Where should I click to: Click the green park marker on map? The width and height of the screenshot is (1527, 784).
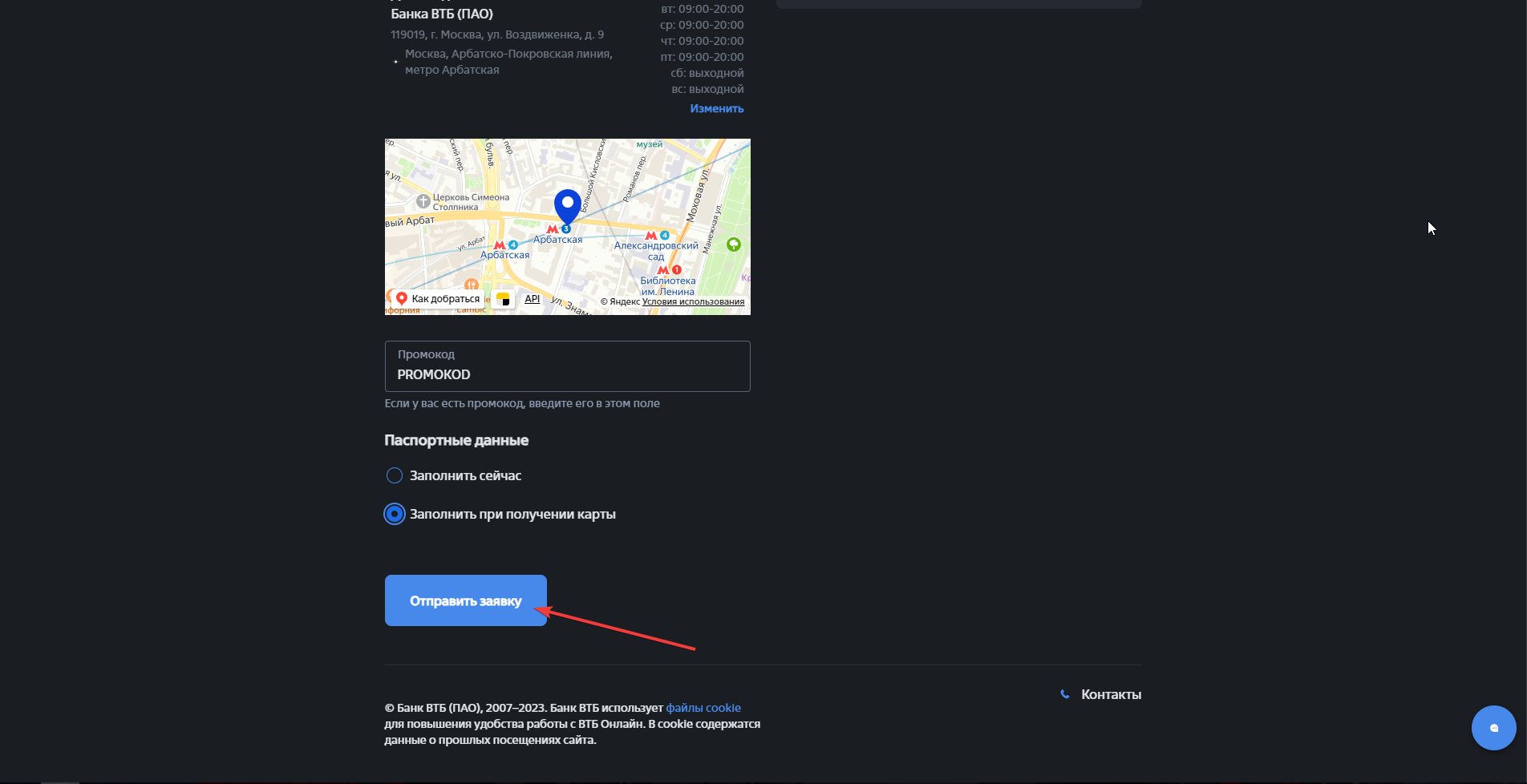(734, 244)
